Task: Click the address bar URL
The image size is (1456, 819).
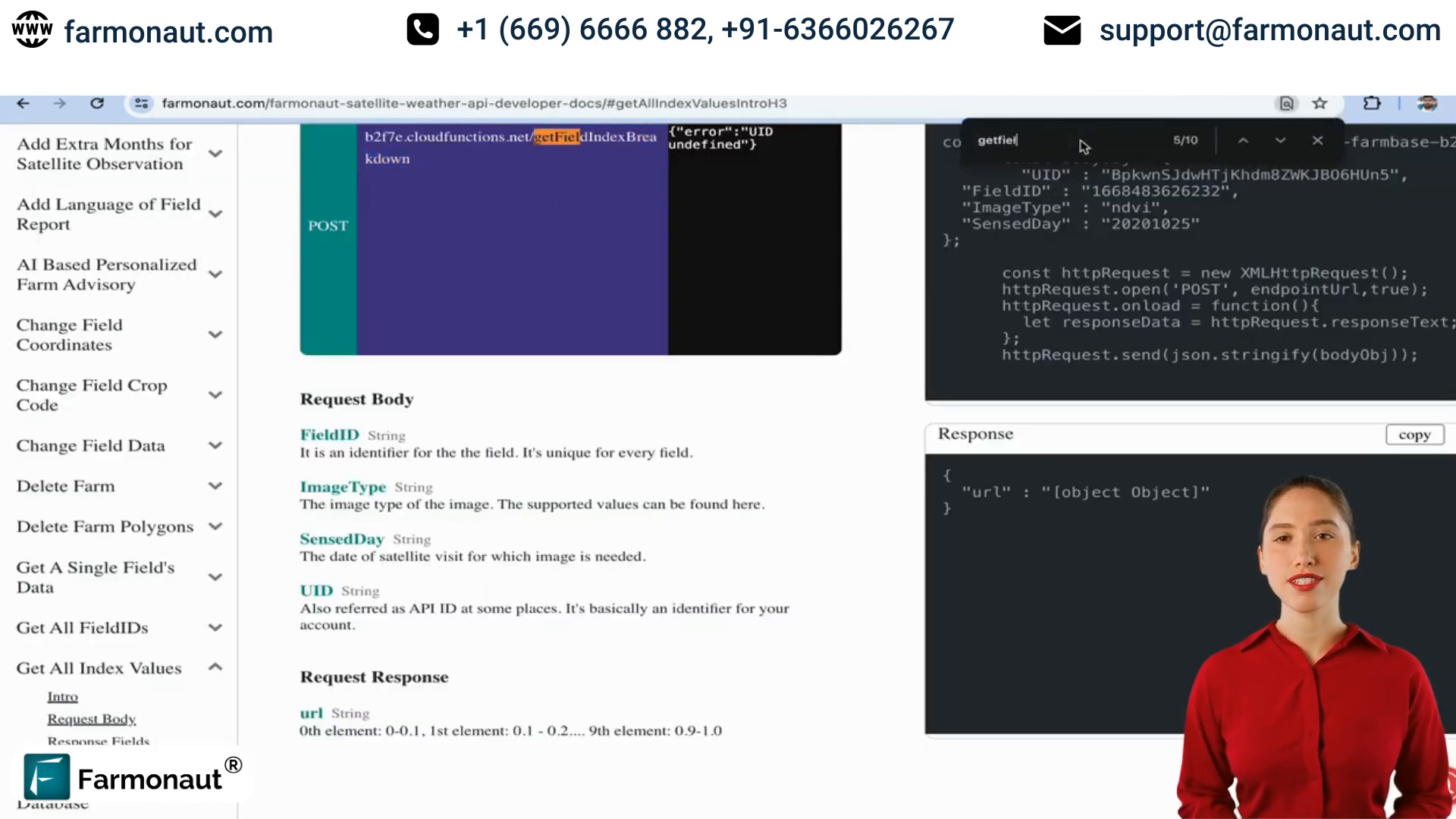Action: [x=474, y=103]
